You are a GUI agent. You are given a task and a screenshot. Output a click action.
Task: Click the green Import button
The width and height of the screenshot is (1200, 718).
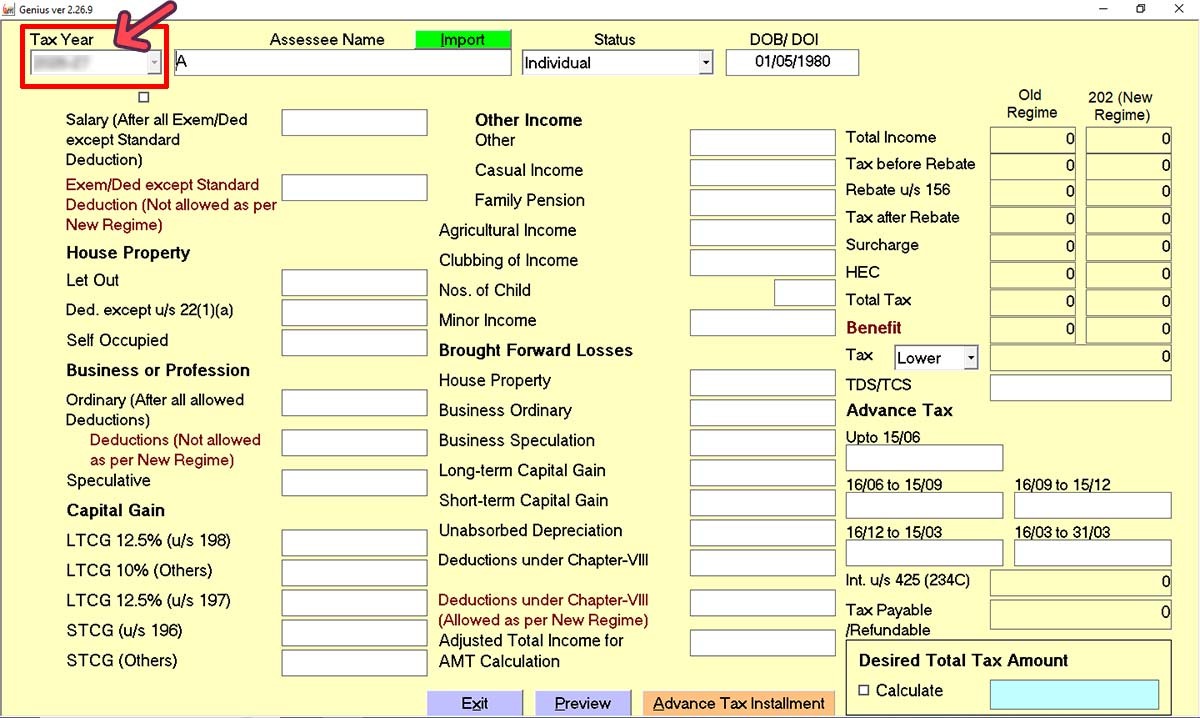(463, 39)
